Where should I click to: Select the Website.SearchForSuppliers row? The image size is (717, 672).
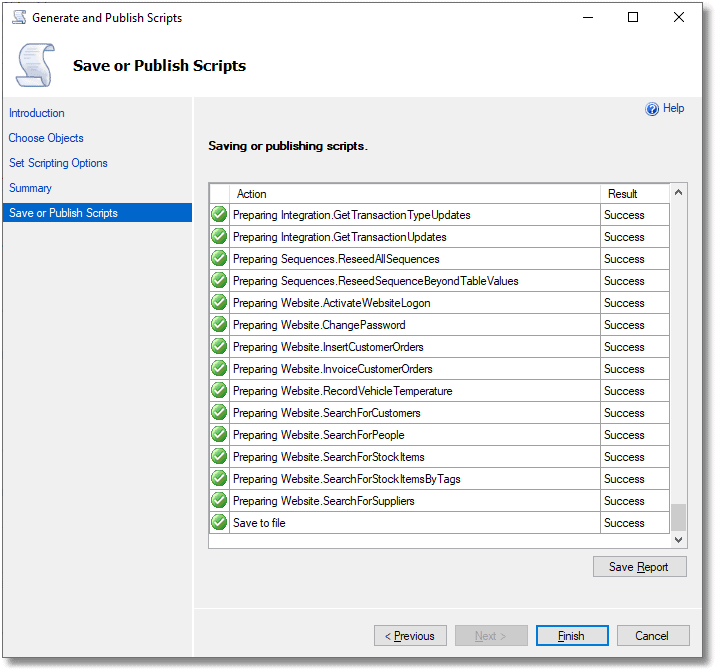(439, 501)
